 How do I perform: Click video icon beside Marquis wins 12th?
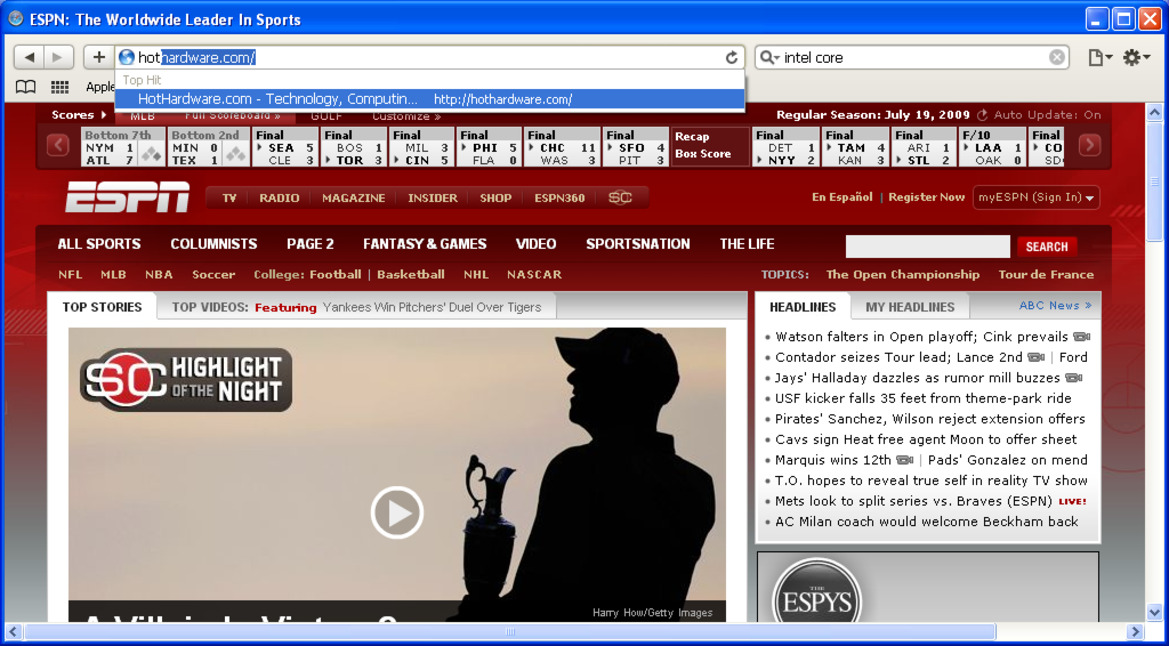(x=904, y=460)
